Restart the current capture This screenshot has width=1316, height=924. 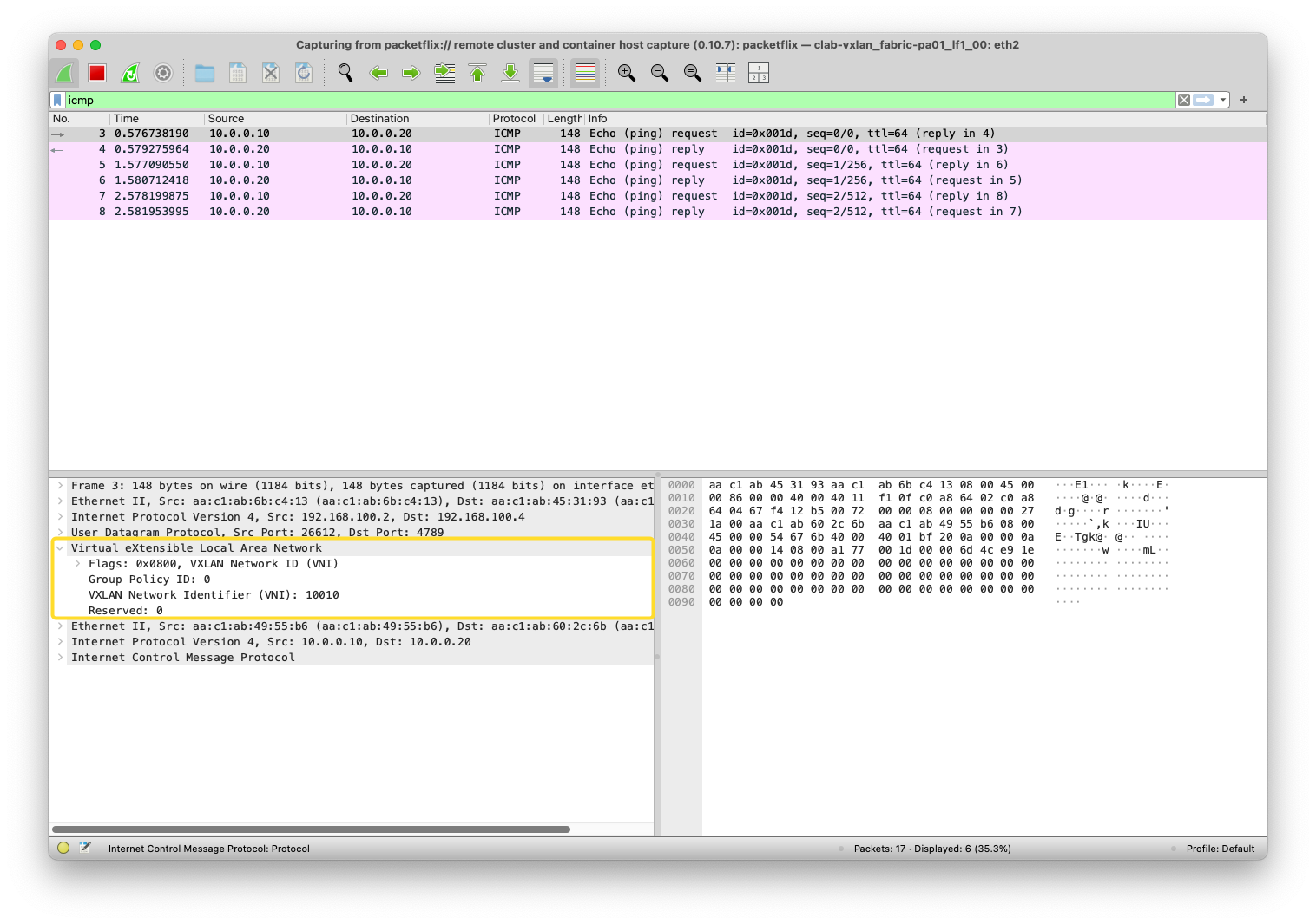(x=129, y=73)
